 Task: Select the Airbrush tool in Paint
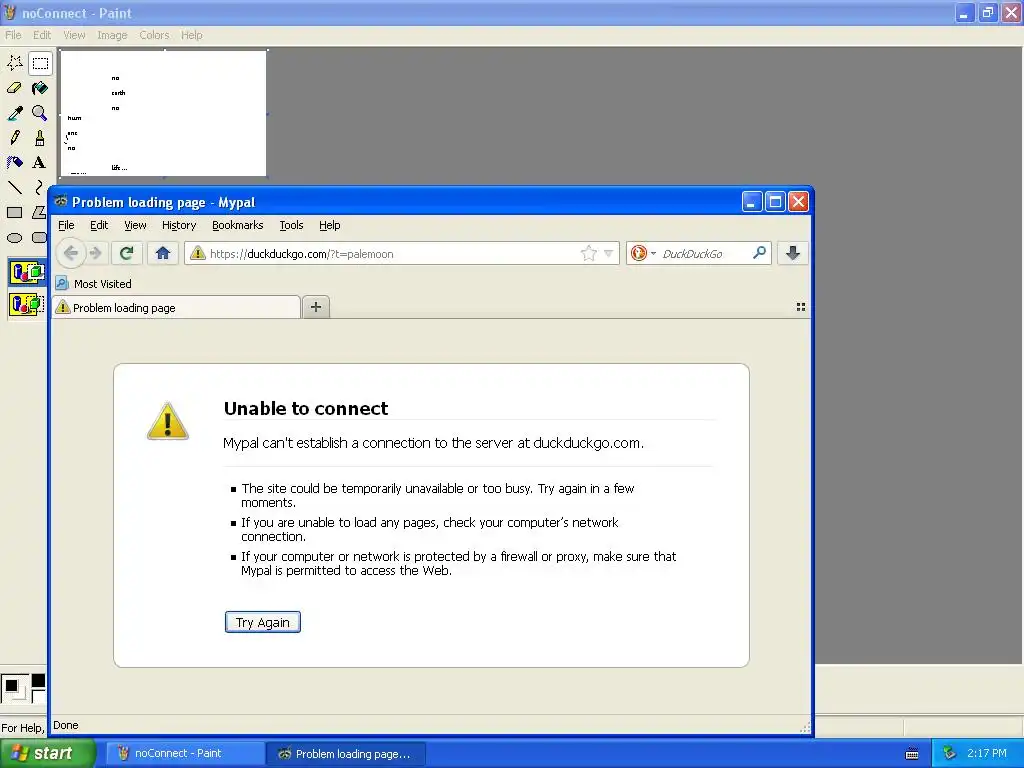point(14,163)
